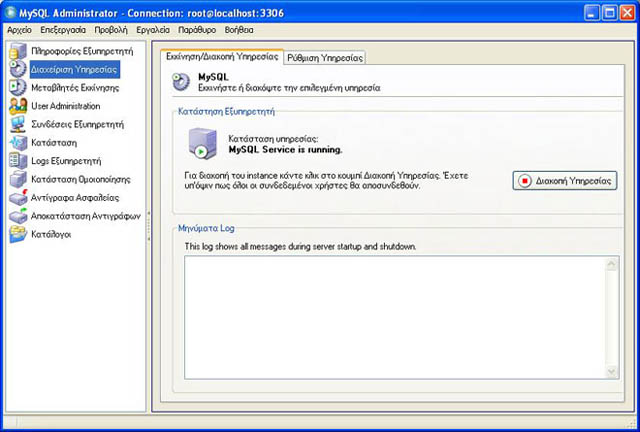Click the Πληροφορίες Εξυπηρετητή server icon

tap(18, 51)
